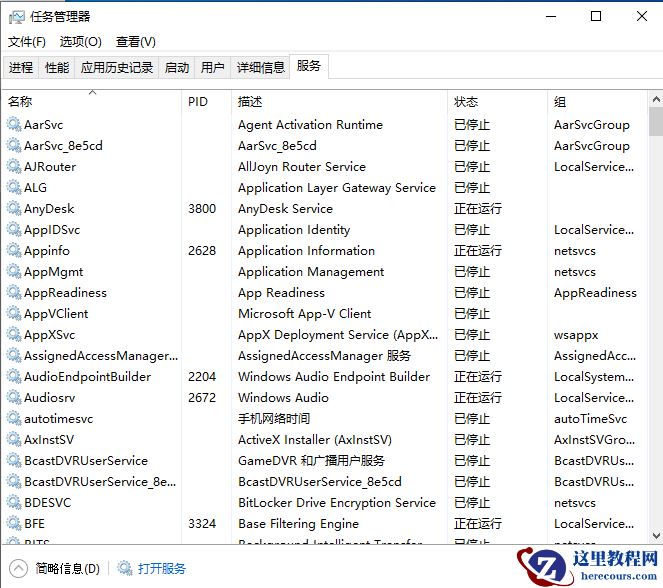Collapse to brief info with the arrow icon
Viewport: 663px width, 588px height.
[x=18, y=569]
